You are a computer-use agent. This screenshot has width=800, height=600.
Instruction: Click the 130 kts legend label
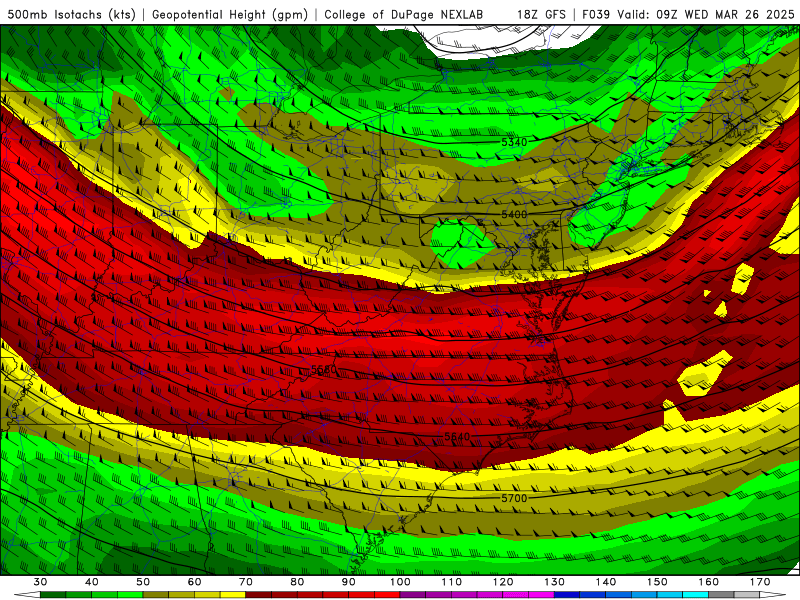554,582
